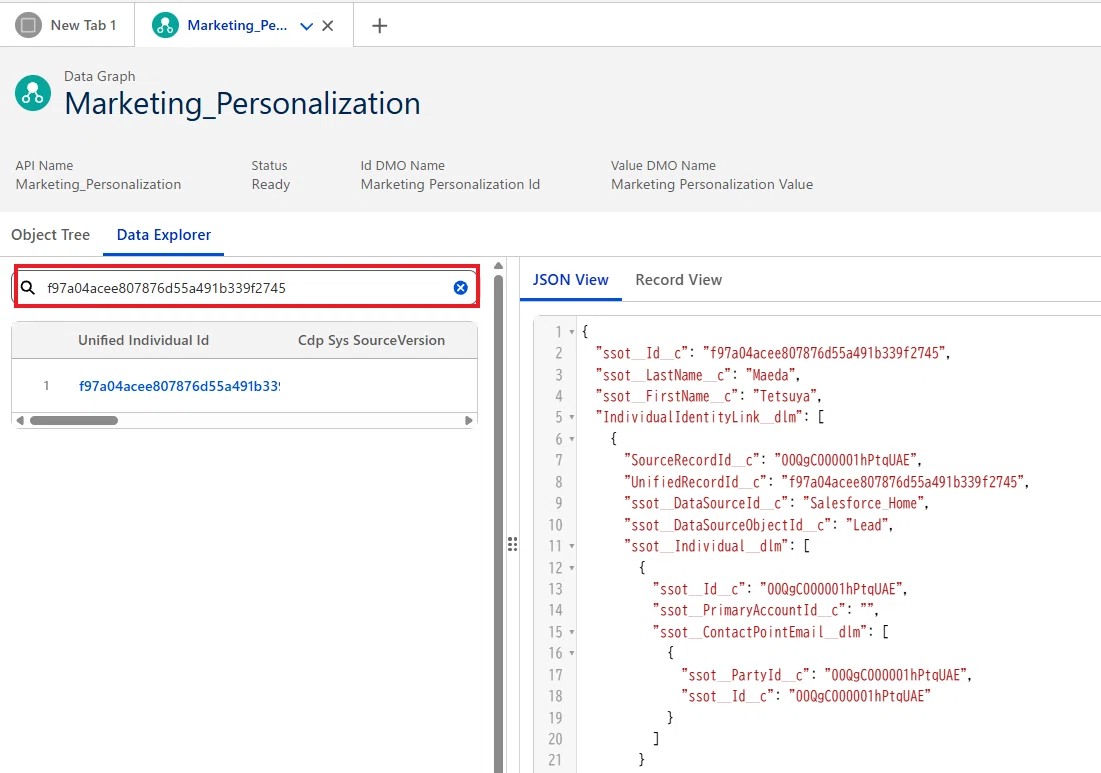Click the right arrow of horizontal scrollbar
This screenshot has width=1101, height=773.
(468, 421)
